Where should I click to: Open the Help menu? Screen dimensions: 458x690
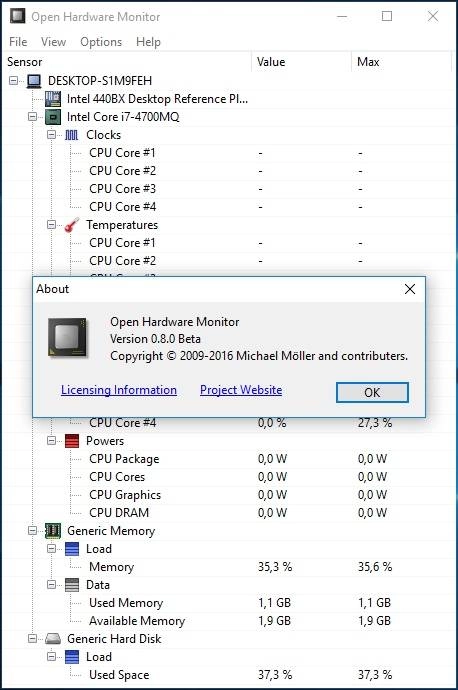[148, 42]
